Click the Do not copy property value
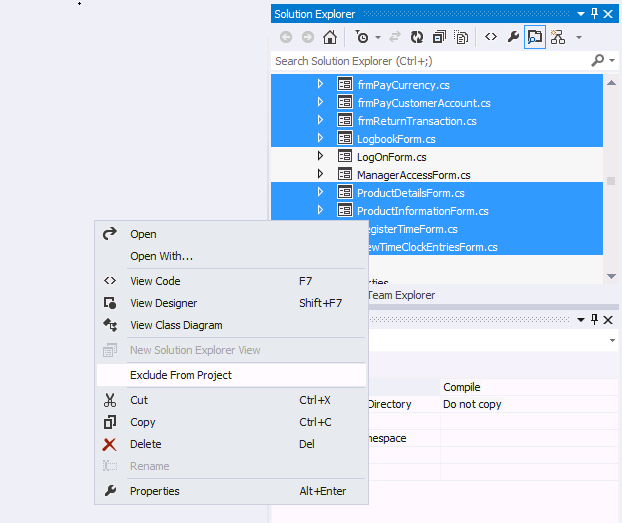622x523 pixels. pyautogui.click(x=472, y=404)
